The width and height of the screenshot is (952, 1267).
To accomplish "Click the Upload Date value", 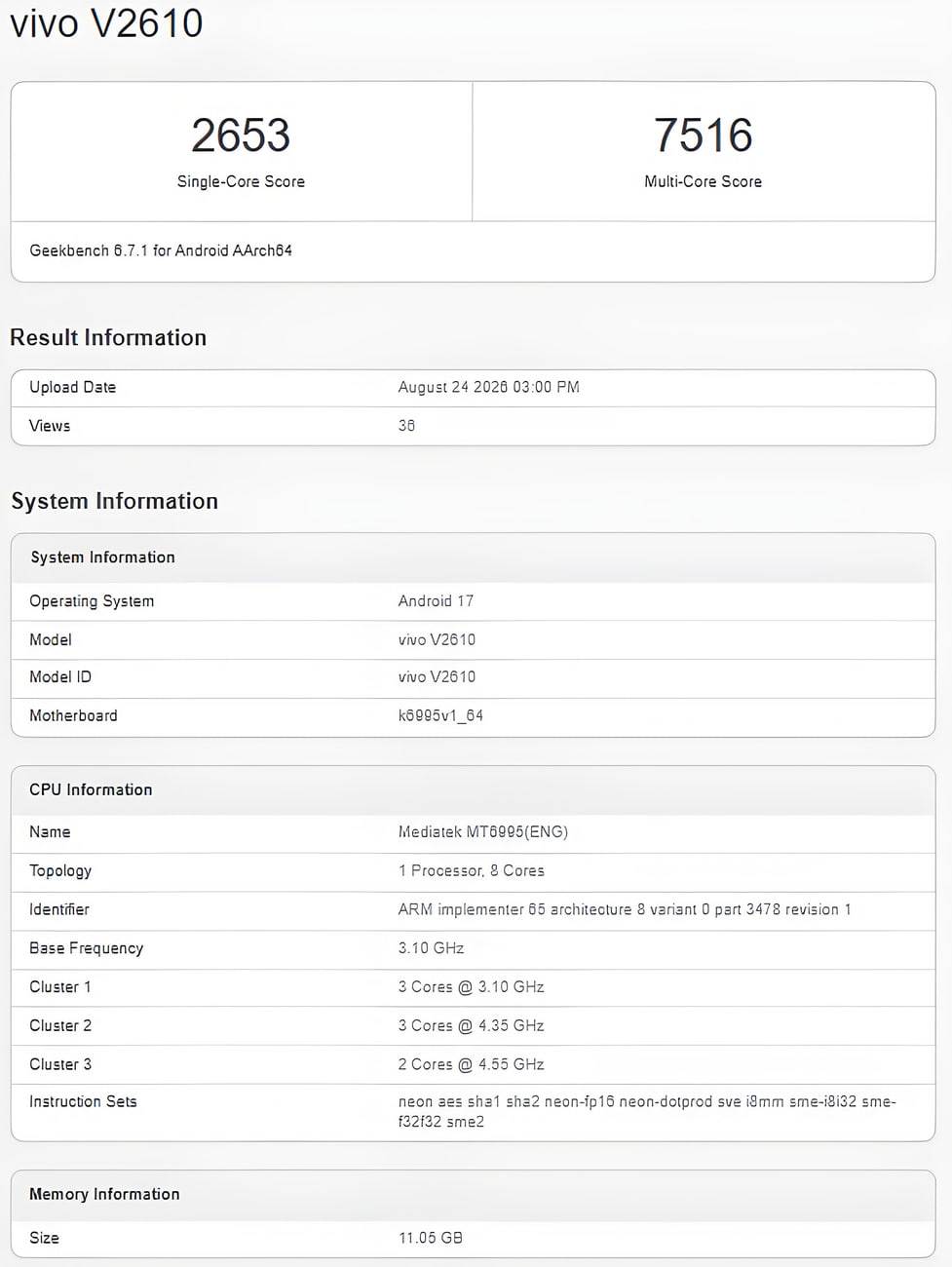I will pyautogui.click(x=488, y=387).
